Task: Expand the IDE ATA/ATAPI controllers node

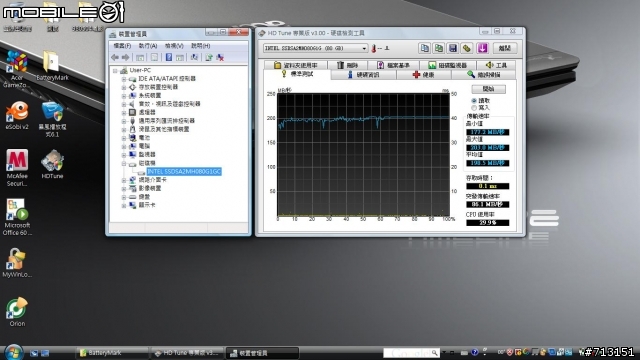Action: 124,79
